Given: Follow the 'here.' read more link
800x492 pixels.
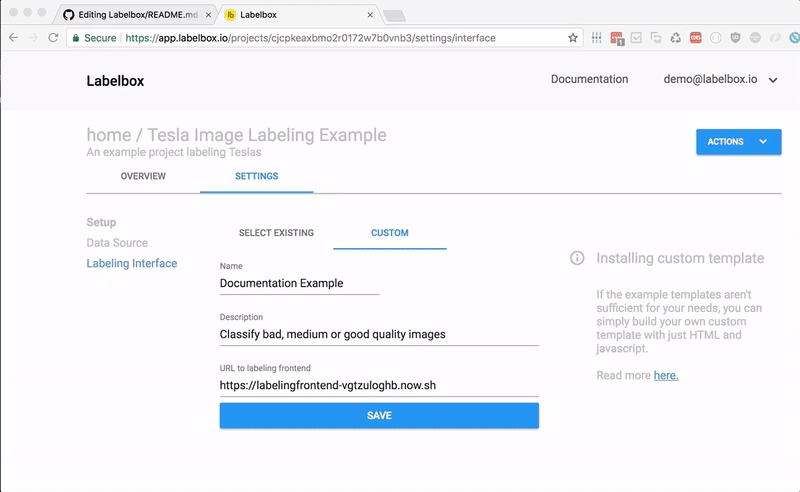Looking at the screenshot, I should pyautogui.click(x=666, y=376).
